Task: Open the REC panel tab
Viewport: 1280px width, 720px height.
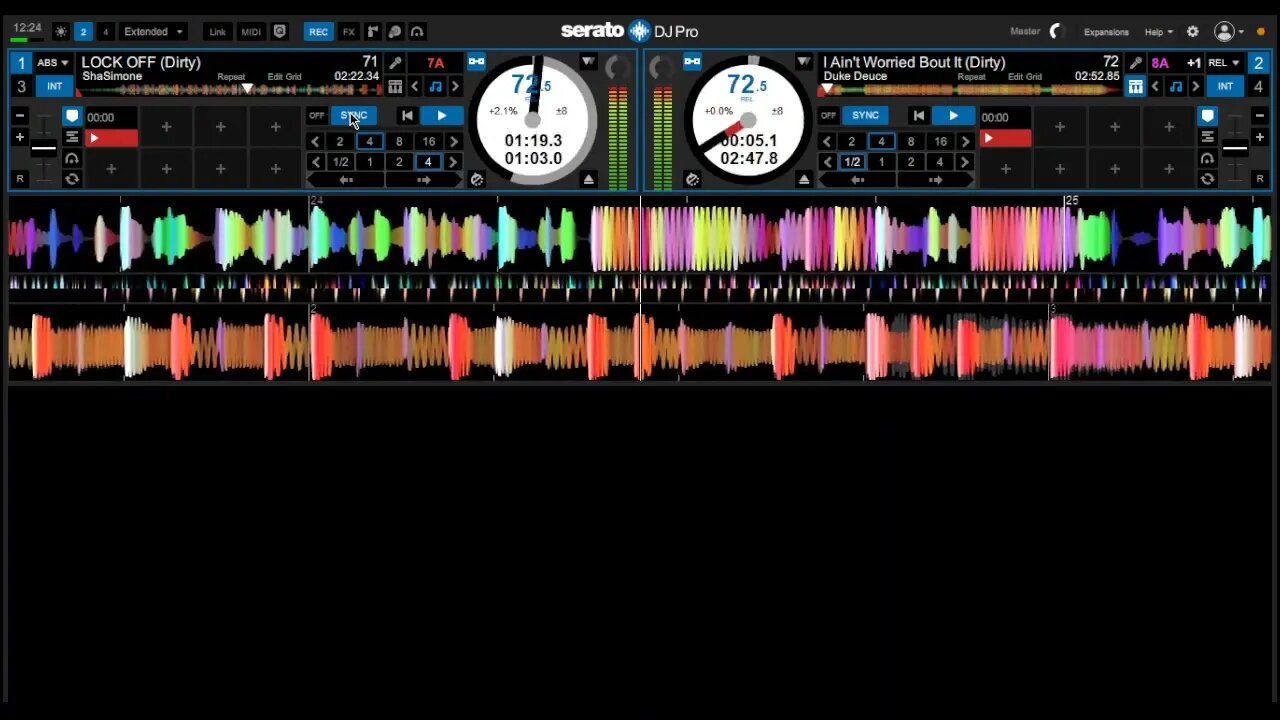Action: (x=318, y=32)
